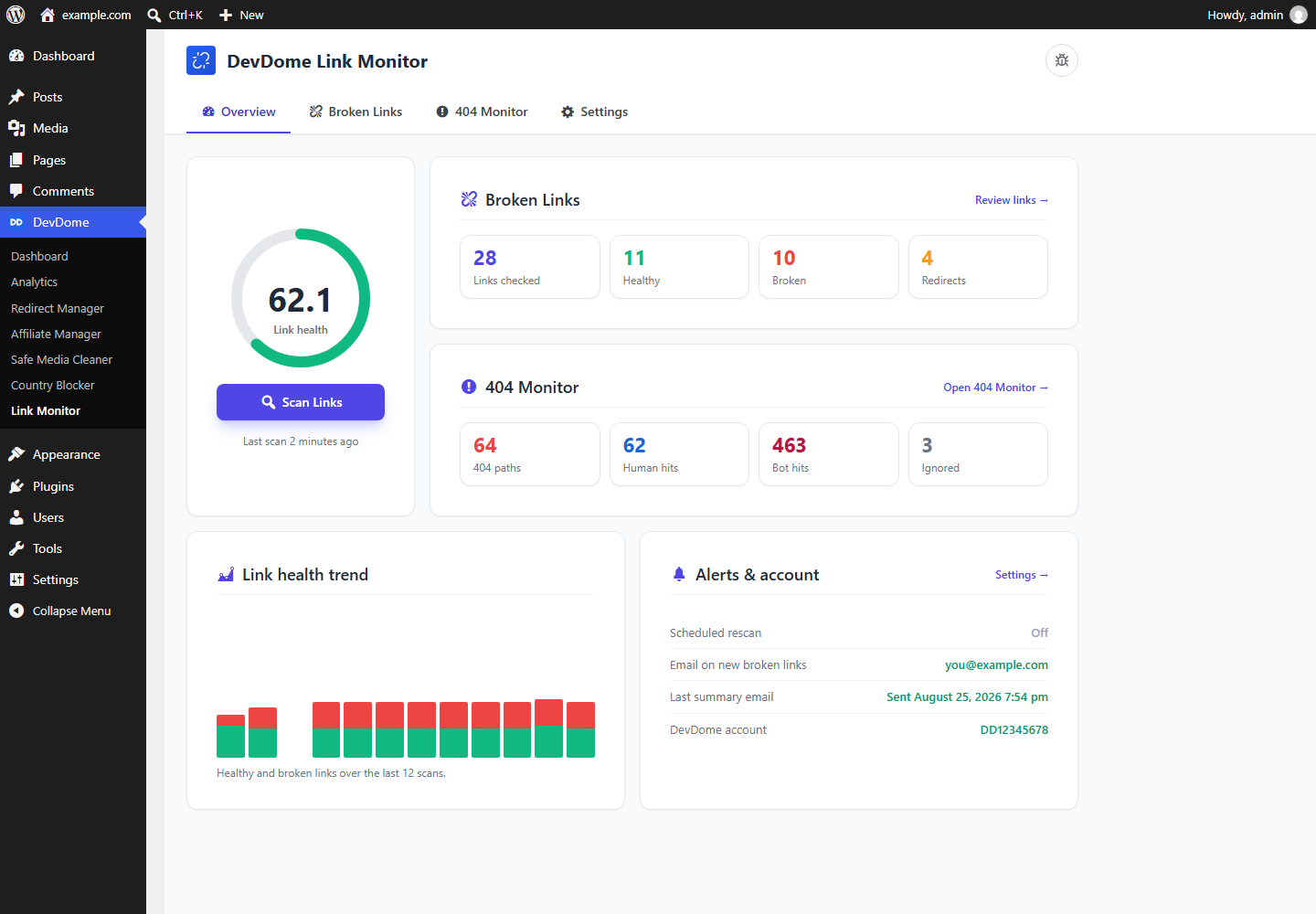The width and height of the screenshot is (1316, 914).
Task: Click the DevDome DD icon
Action: point(16,222)
